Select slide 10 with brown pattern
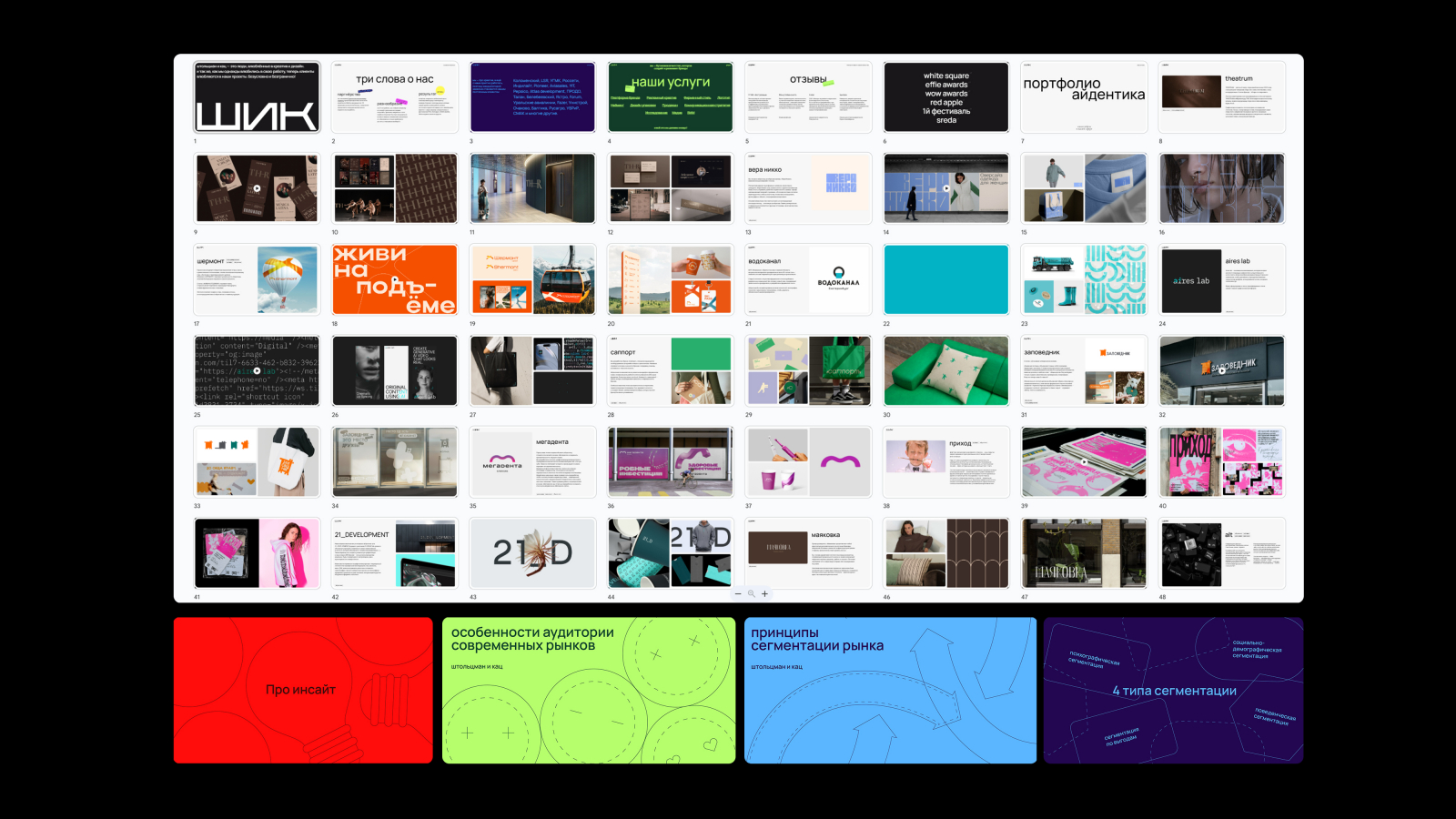The width and height of the screenshot is (1456, 819). [x=394, y=188]
